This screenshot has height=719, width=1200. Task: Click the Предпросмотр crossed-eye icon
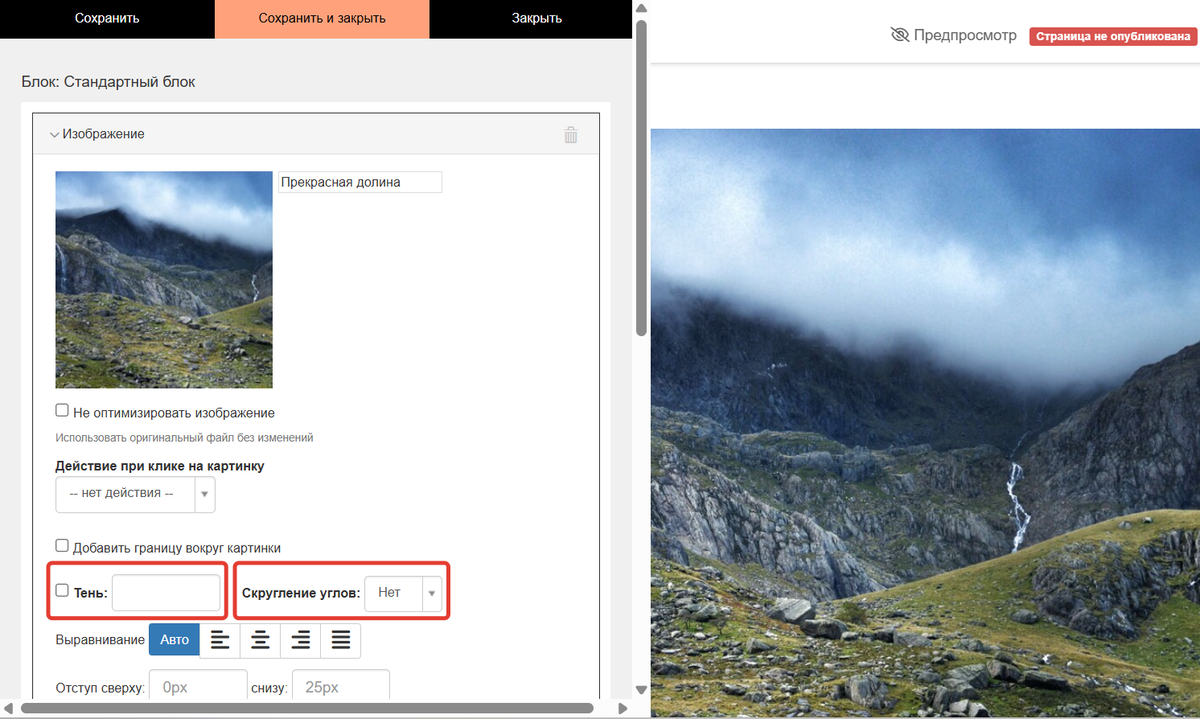[900, 35]
